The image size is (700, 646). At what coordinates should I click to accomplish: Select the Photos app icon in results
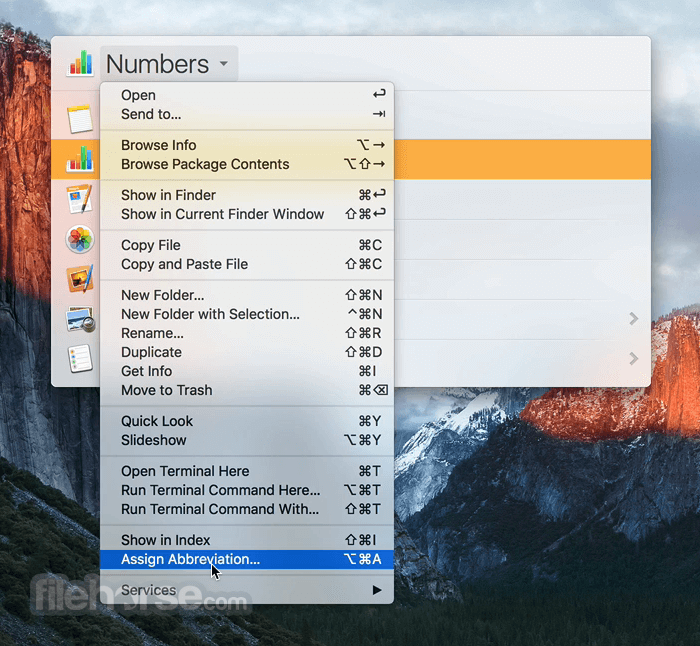pos(80,239)
